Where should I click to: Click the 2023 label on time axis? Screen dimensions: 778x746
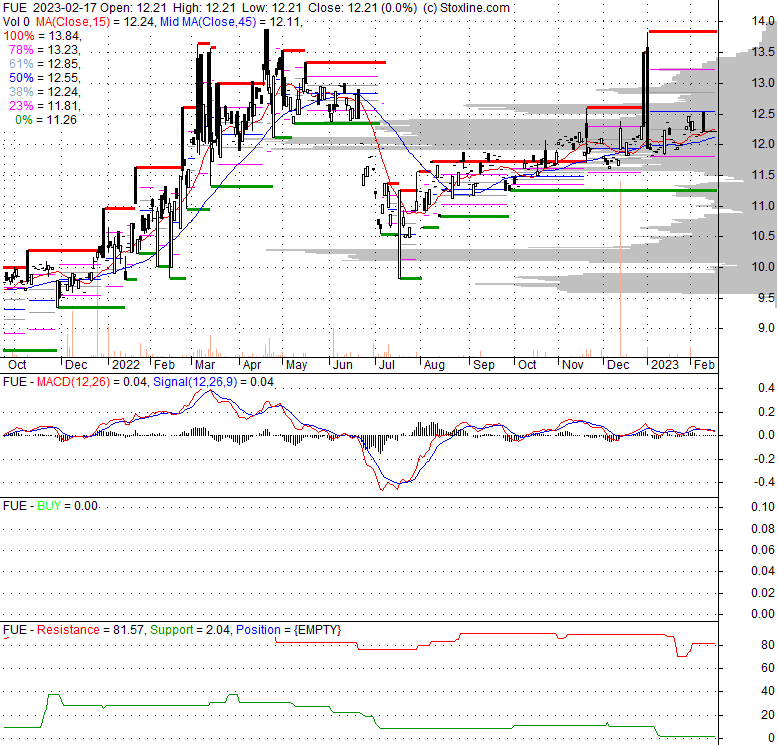point(664,365)
